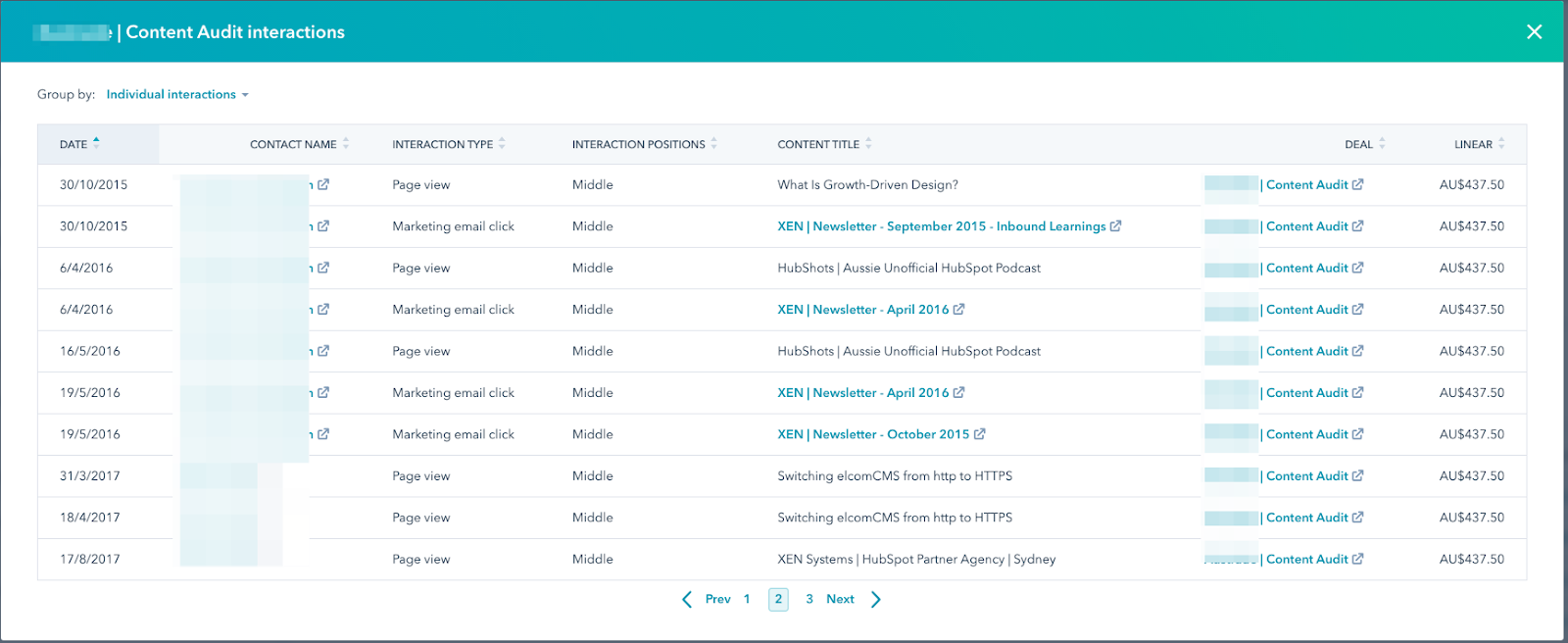Select the current page 2 indicator

[778, 599]
